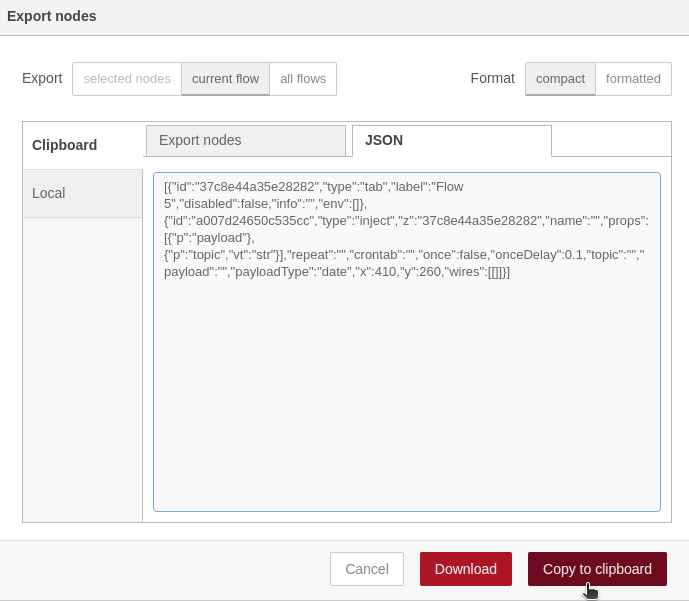Click the first line of JSON text
Viewport: 689px width, 601px height.
point(314,187)
